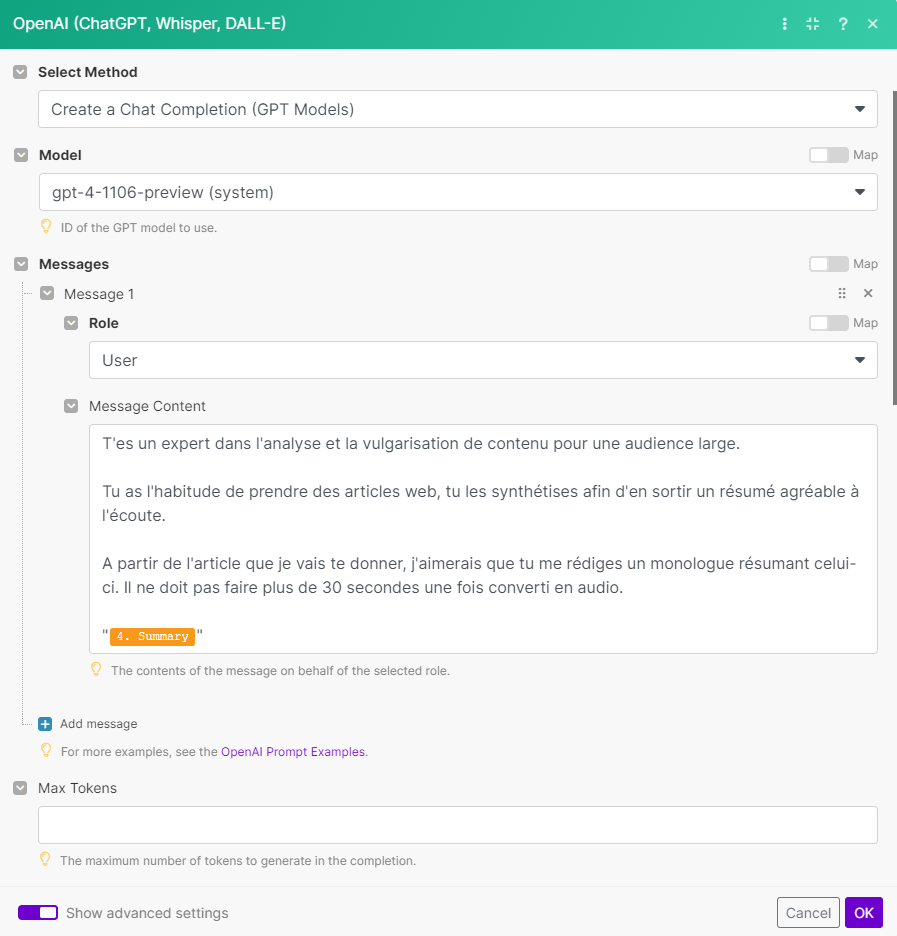Viewport: 897px width, 936px height.
Task: Click the lightbulb hint under Message Content
Action: (x=96, y=669)
